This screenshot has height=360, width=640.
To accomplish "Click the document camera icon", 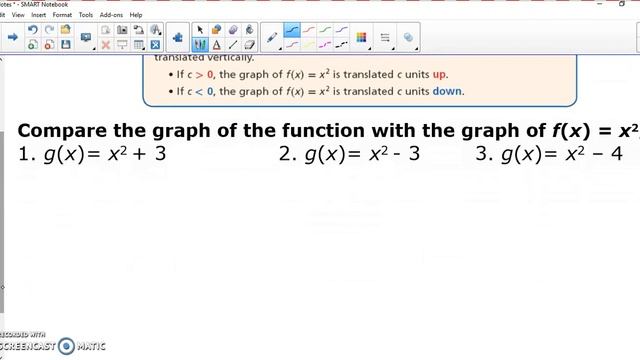I will (x=139, y=30).
